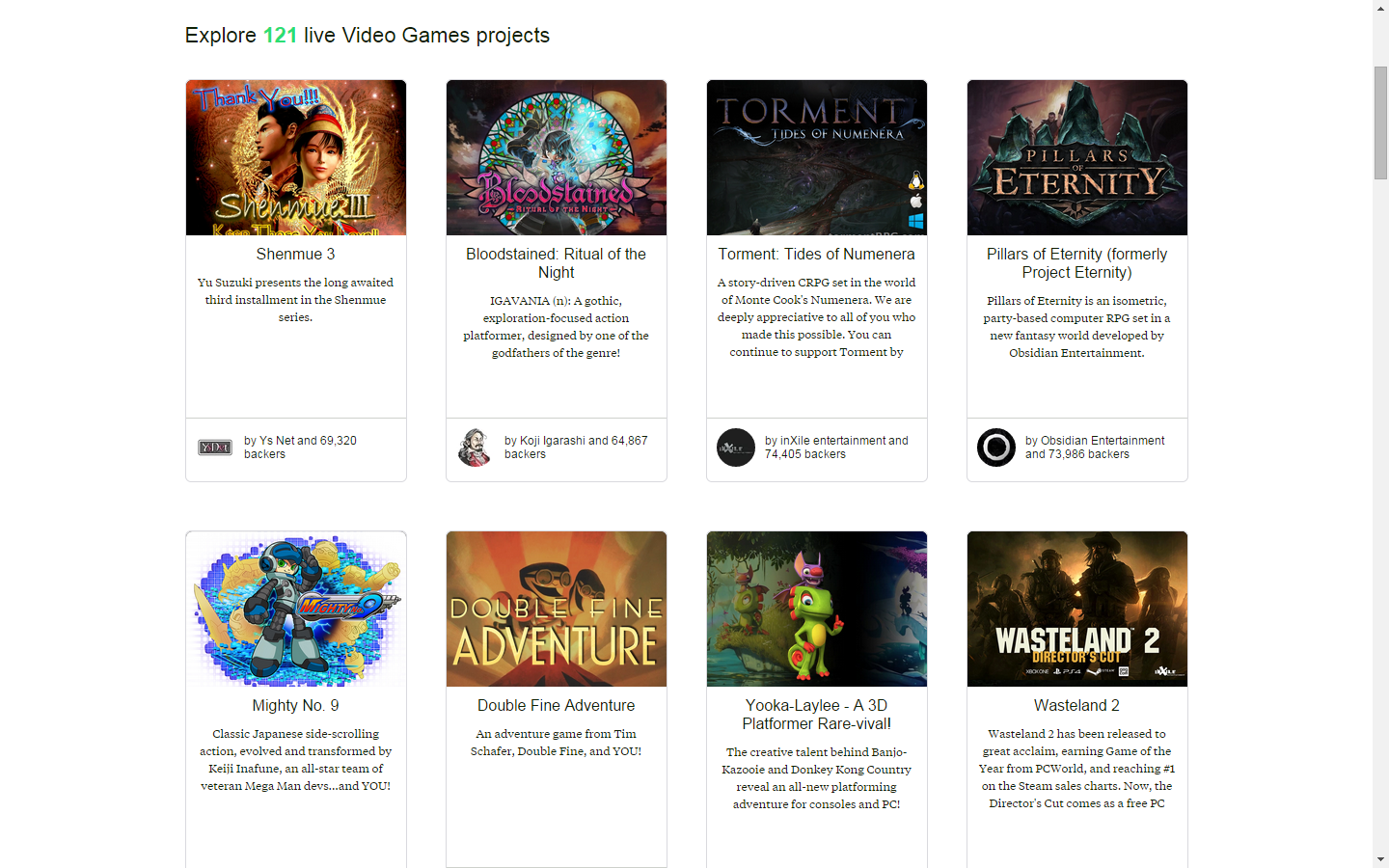This screenshot has height=868, width=1389.
Task: Click the Torment description 'A story-driven CRPG'
Action: coord(817,317)
